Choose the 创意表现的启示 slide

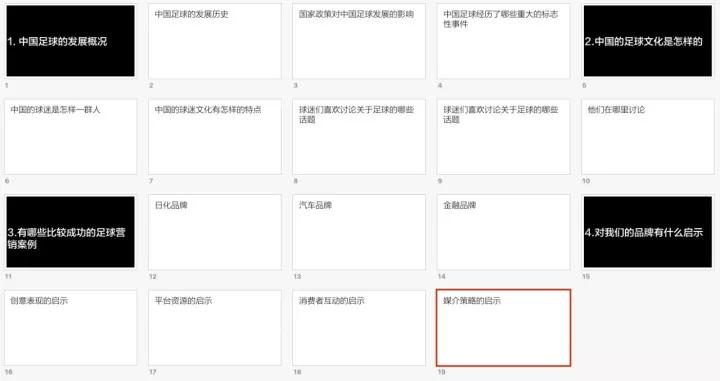click(x=70, y=328)
